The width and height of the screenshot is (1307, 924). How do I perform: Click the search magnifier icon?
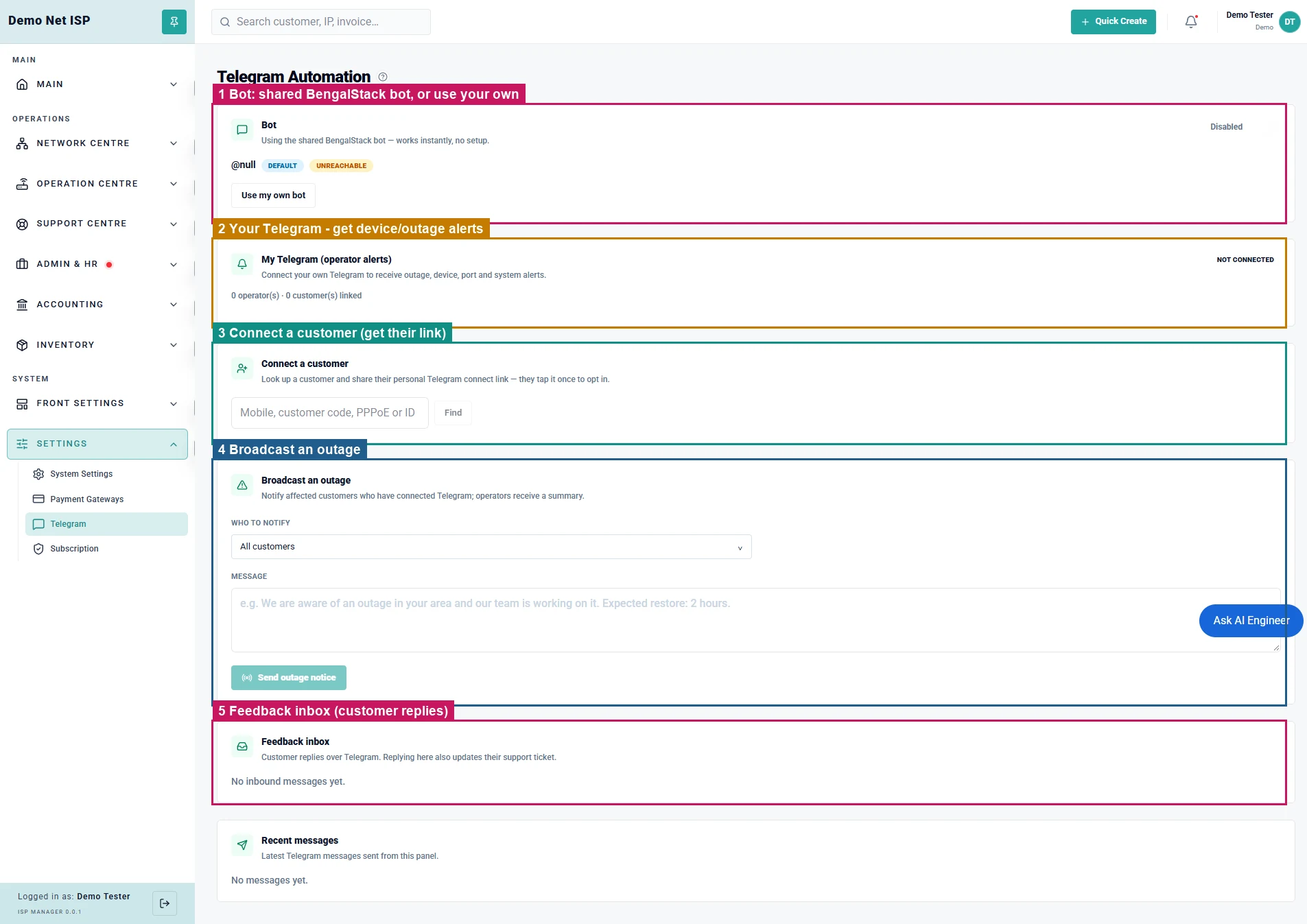pyautogui.click(x=224, y=22)
